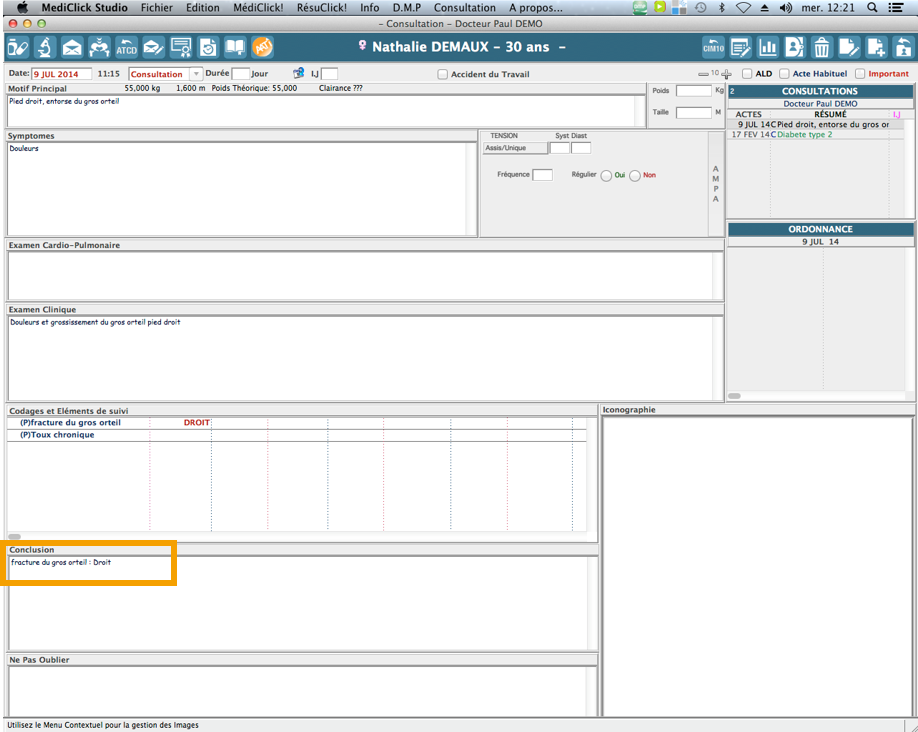Click the small icon beside I.J field
The image size is (918, 732).
299,73
